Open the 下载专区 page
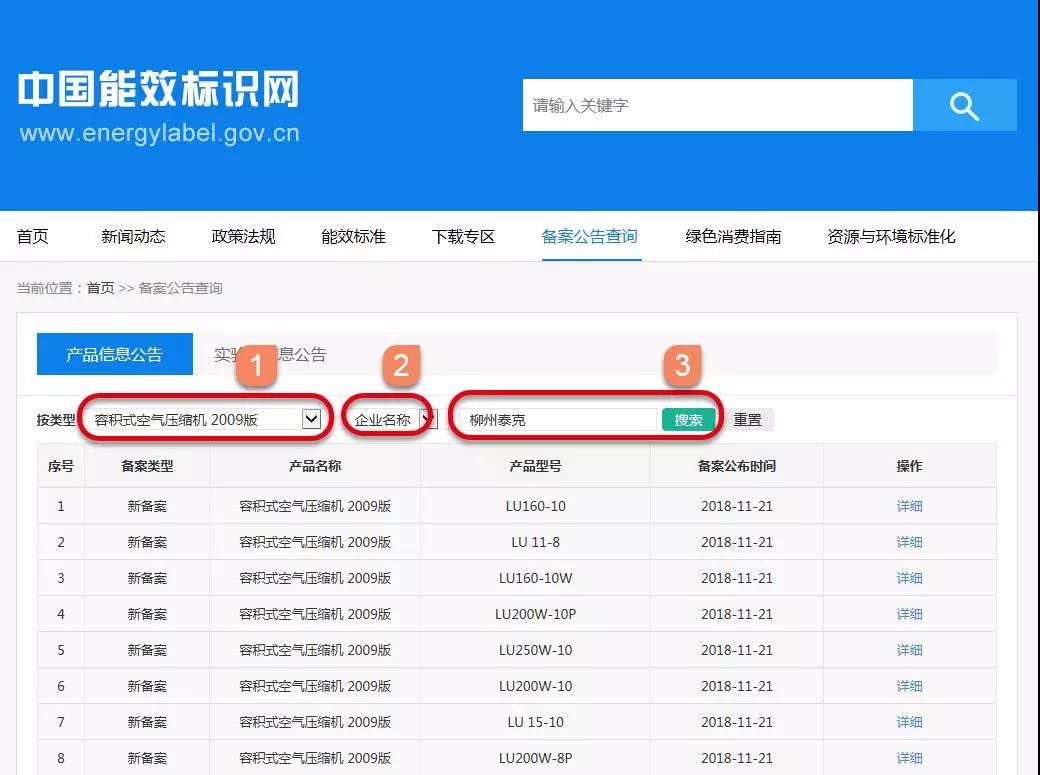The height and width of the screenshot is (775, 1040). tap(461, 236)
